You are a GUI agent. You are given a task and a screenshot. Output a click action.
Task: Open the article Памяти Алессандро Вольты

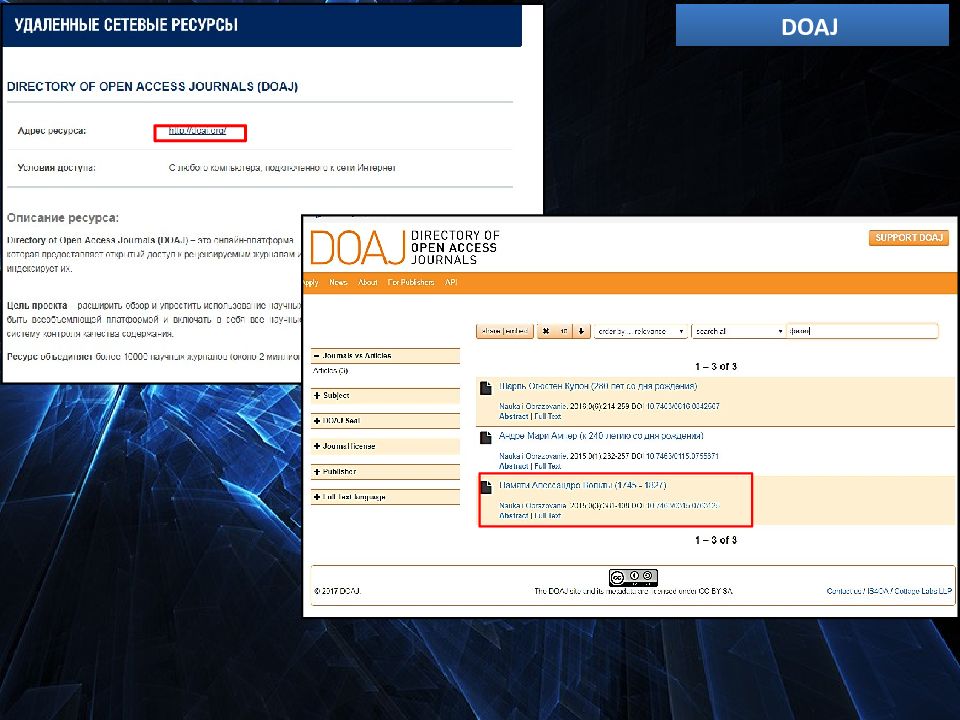tap(582, 486)
